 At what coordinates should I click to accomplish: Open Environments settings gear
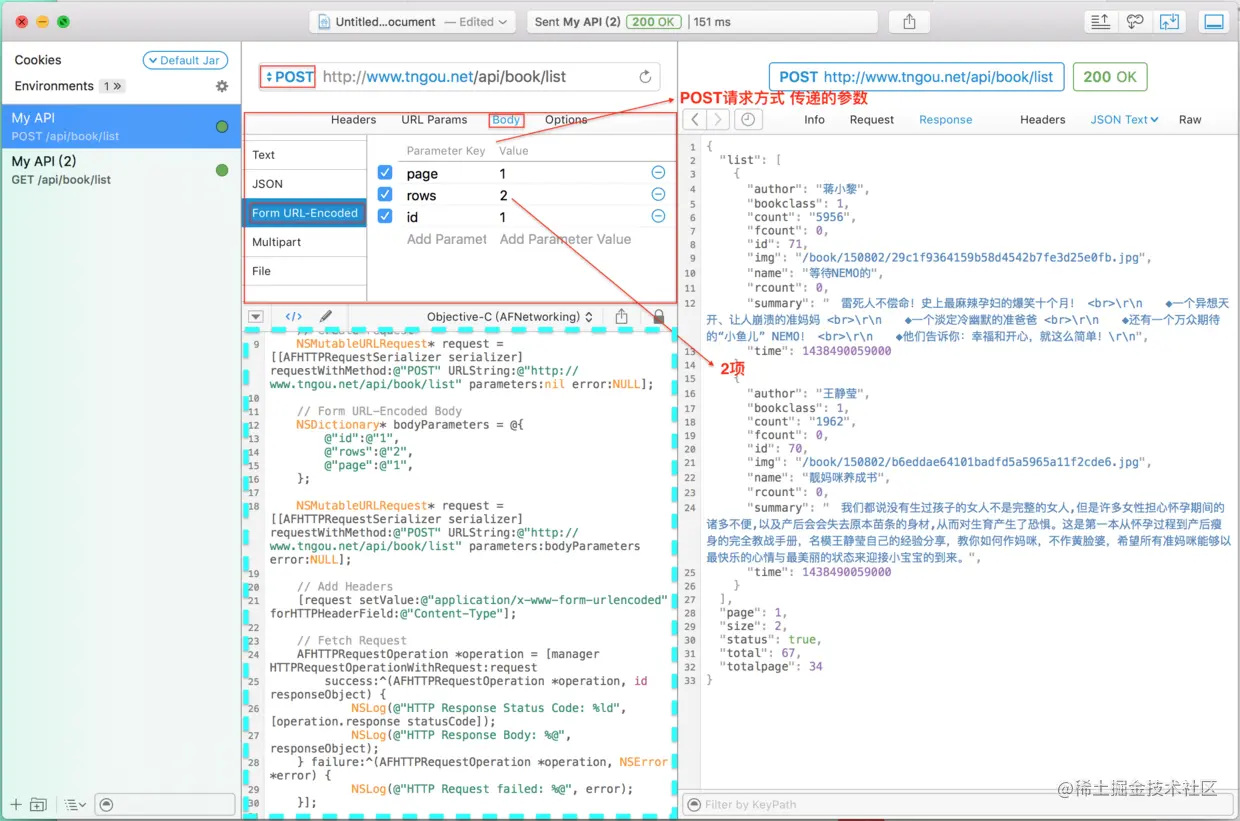[x=222, y=86]
